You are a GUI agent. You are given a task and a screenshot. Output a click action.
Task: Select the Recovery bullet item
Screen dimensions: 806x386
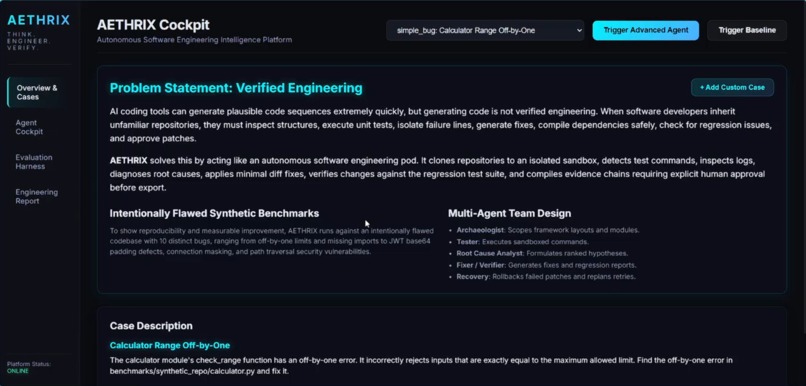pos(546,277)
